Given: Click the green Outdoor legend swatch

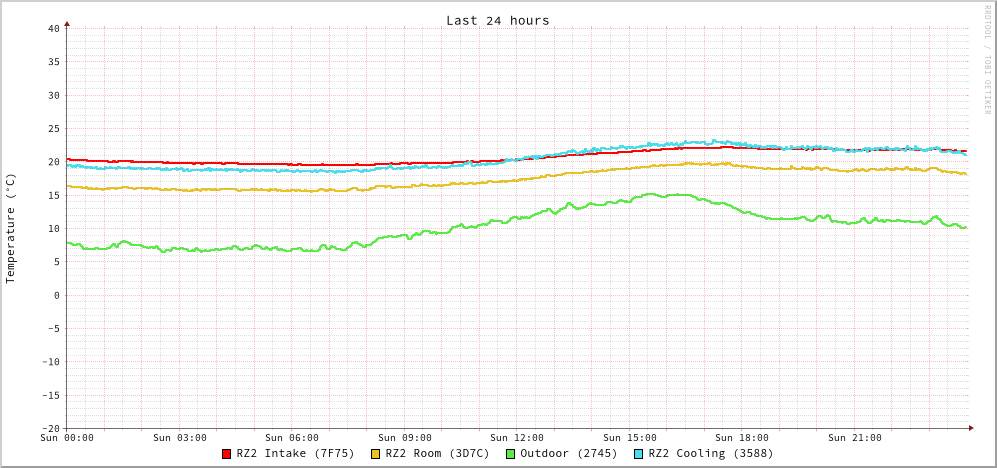Looking at the screenshot, I should (510, 454).
